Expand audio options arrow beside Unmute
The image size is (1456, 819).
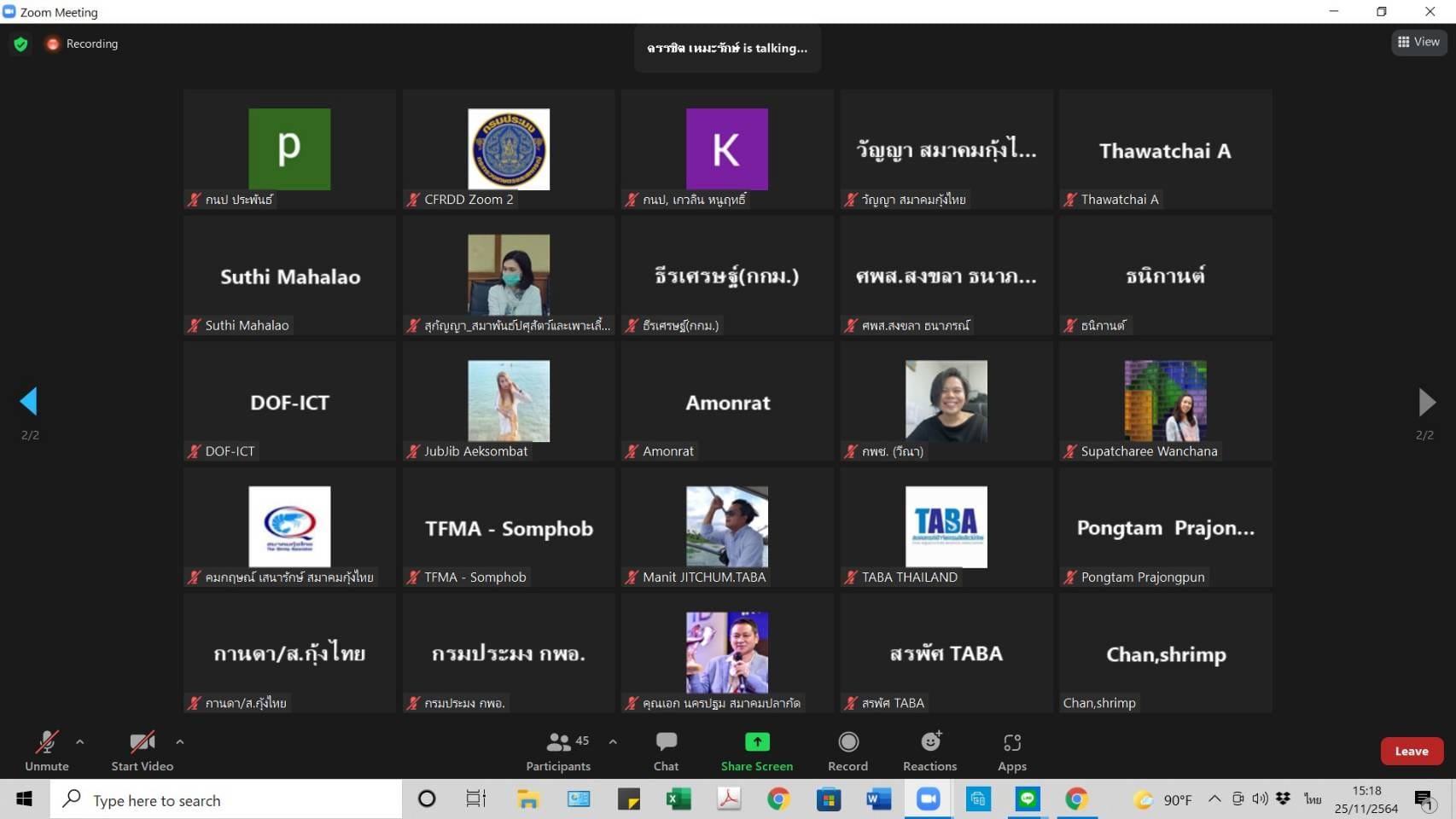[x=80, y=742]
